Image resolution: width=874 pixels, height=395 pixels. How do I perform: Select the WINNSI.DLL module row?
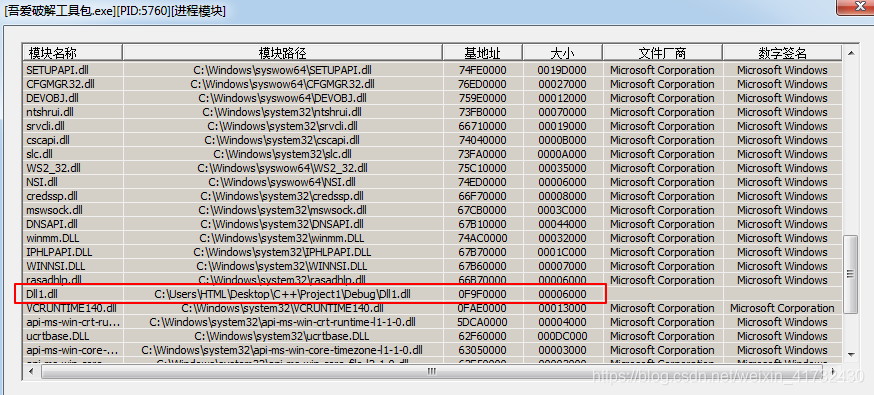click(432, 266)
